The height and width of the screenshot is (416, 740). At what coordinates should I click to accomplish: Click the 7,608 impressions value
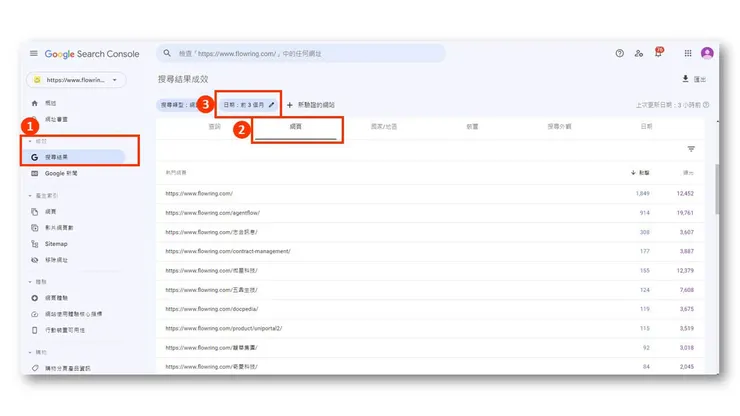point(687,290)
